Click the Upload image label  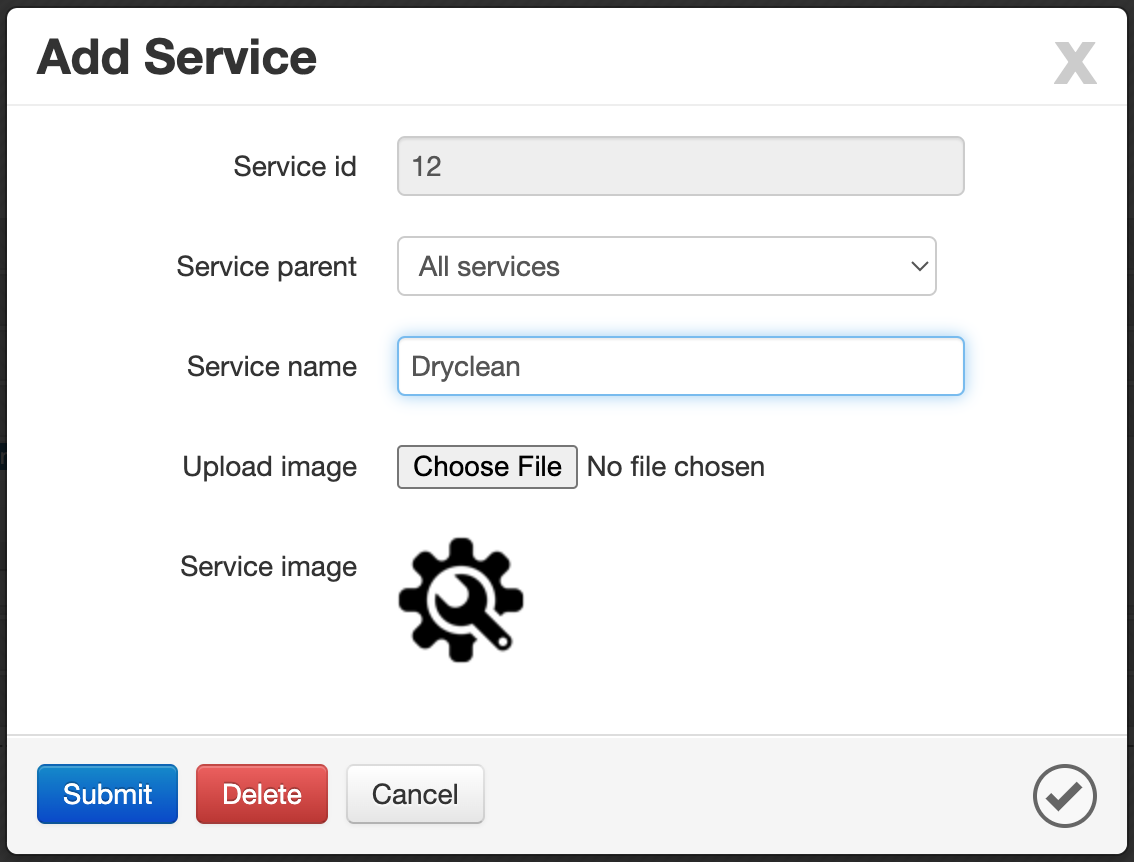pos(270,467)
